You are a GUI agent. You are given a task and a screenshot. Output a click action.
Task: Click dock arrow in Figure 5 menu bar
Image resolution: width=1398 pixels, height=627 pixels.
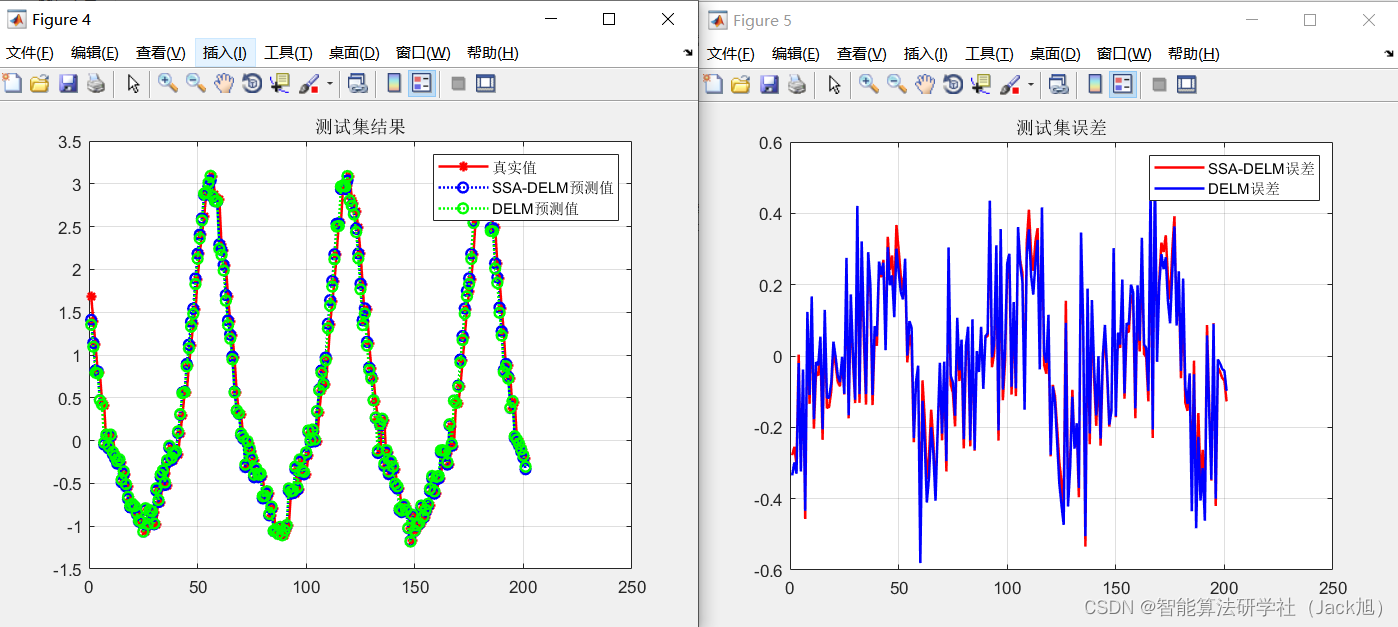tap(1389, 53)
